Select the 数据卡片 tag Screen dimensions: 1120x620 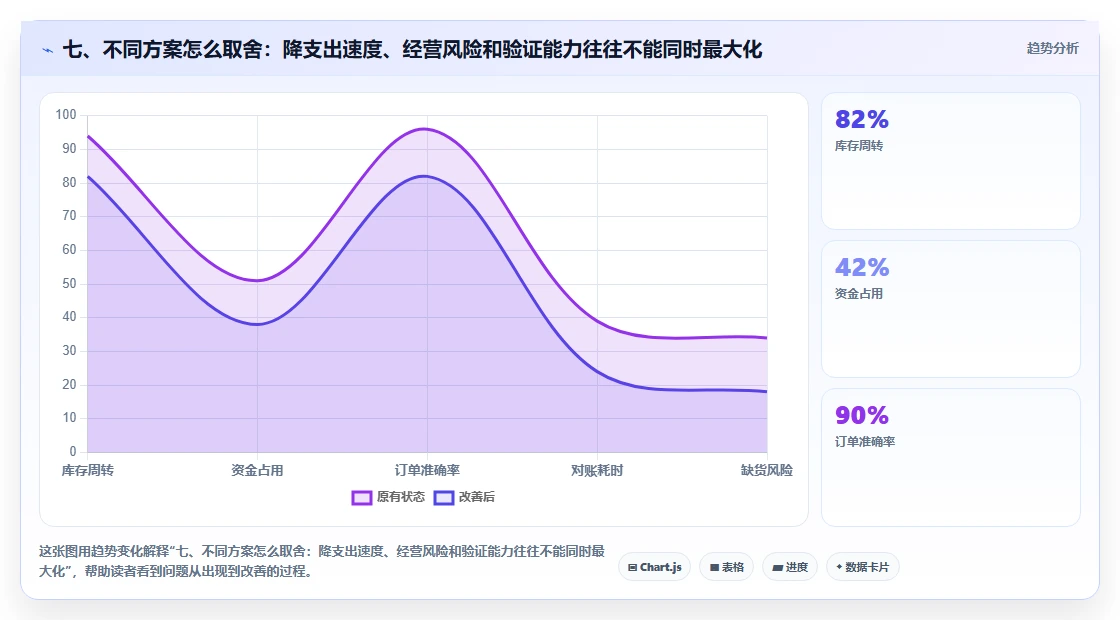[x=862, y=567]
